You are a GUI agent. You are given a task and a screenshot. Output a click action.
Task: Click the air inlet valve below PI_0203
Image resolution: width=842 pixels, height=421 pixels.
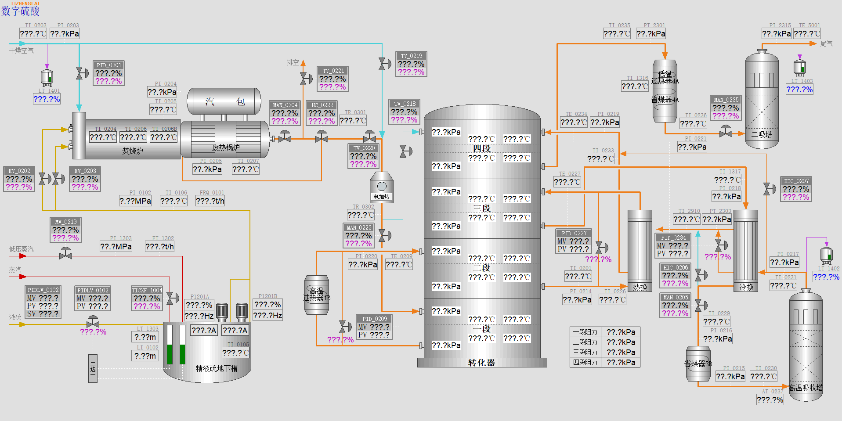[81, 72]
